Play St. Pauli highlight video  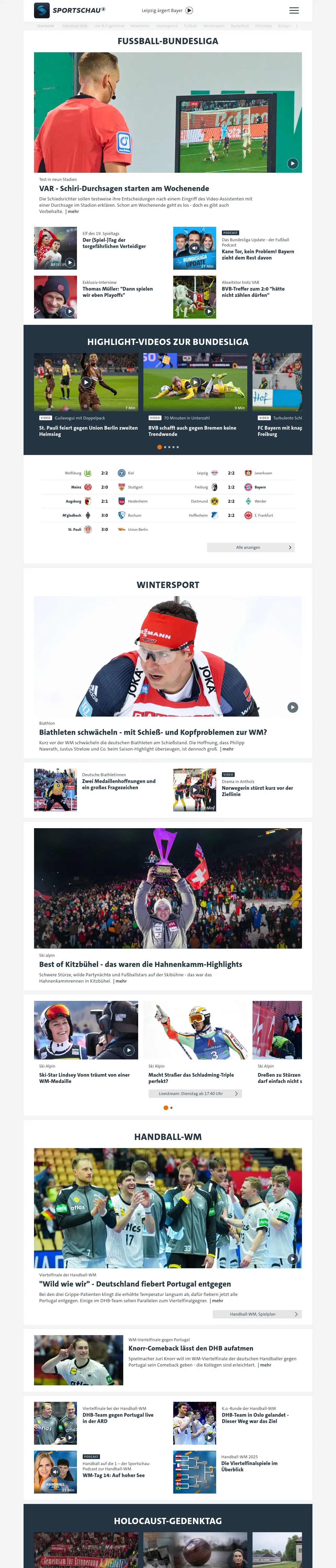click(86, 382)
